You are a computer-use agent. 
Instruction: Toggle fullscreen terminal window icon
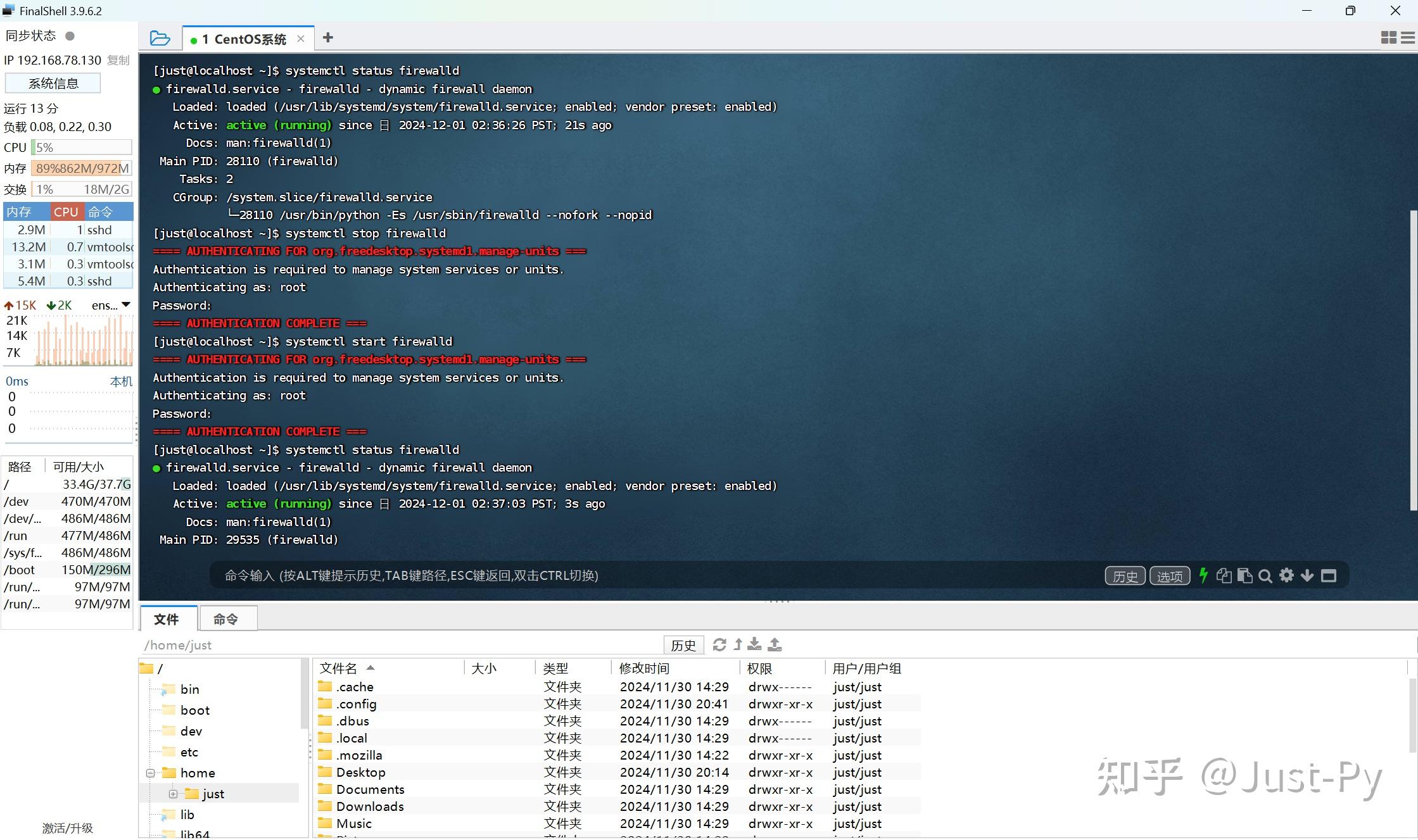(x=1329, y=575)
